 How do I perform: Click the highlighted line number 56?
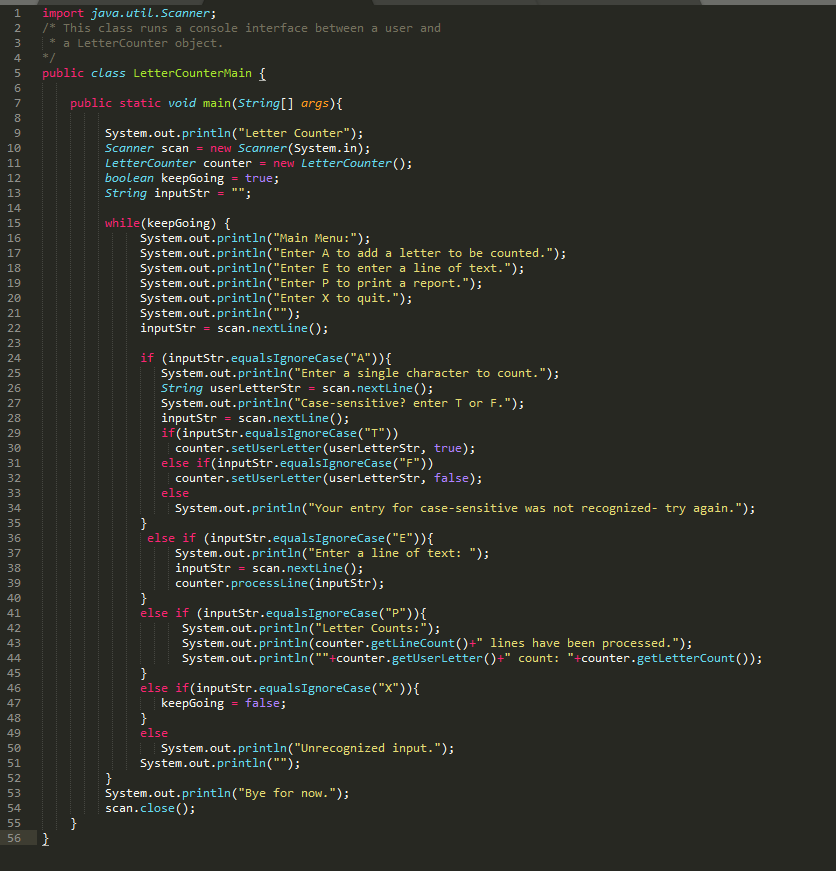pos(14,838)
